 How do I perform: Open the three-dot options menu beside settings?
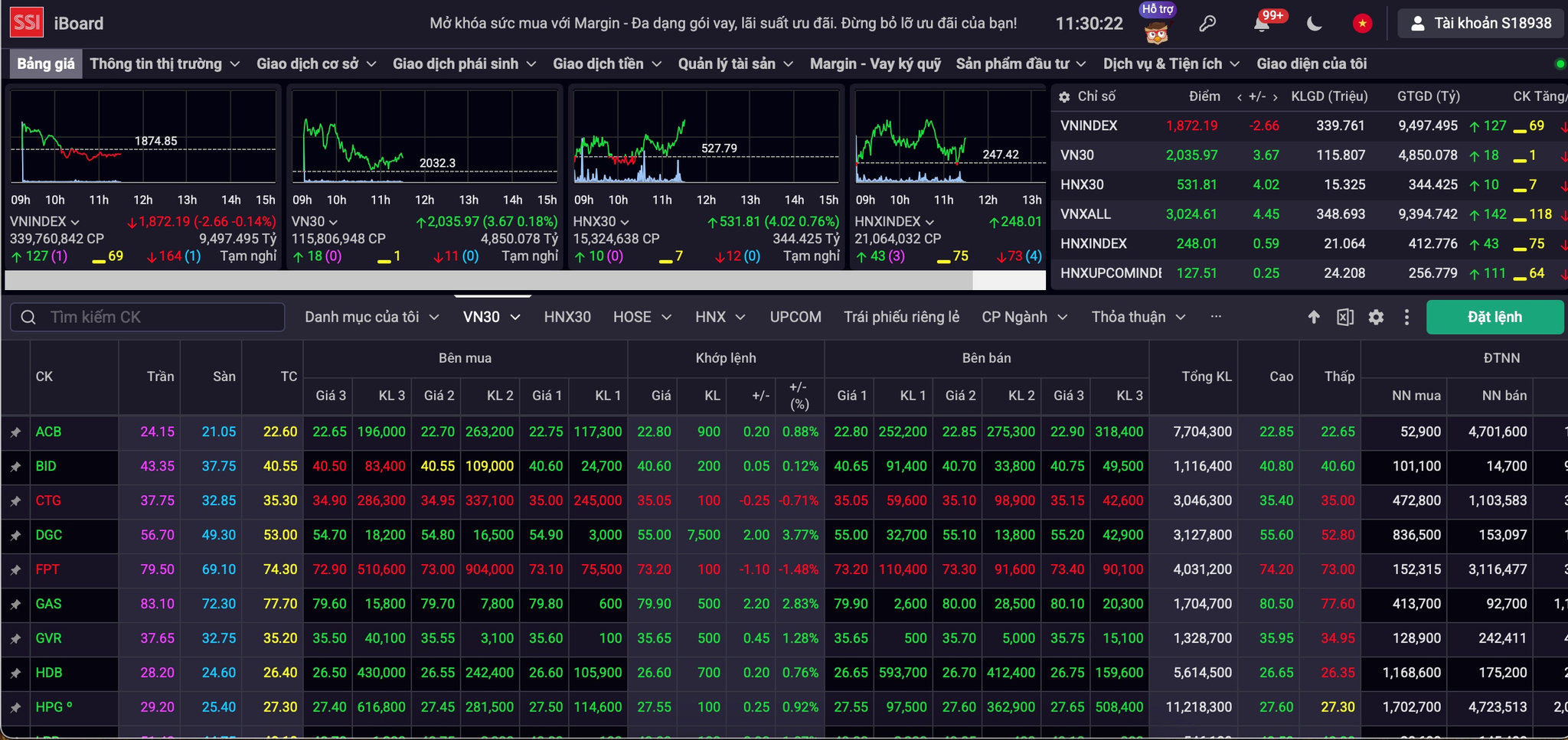(1406, 317)
